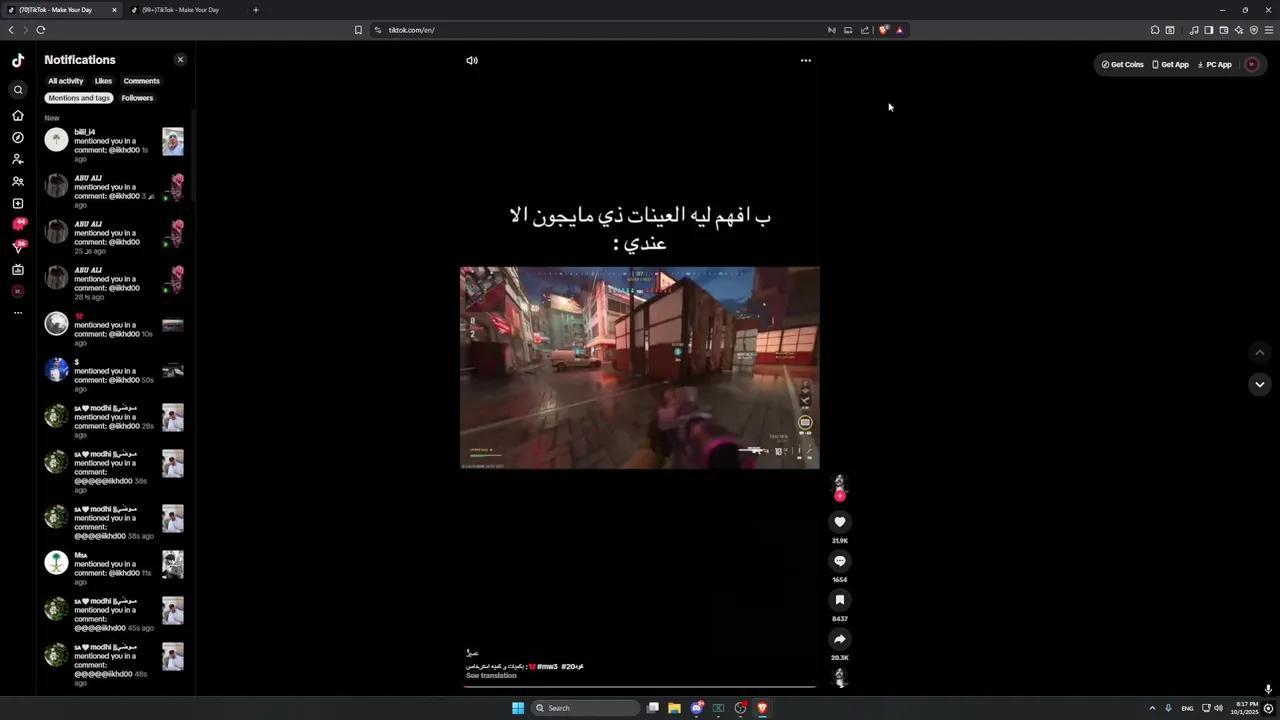Open the video comments bubble icon
This screenshot has height=720, width=1280.
[840, 561]
